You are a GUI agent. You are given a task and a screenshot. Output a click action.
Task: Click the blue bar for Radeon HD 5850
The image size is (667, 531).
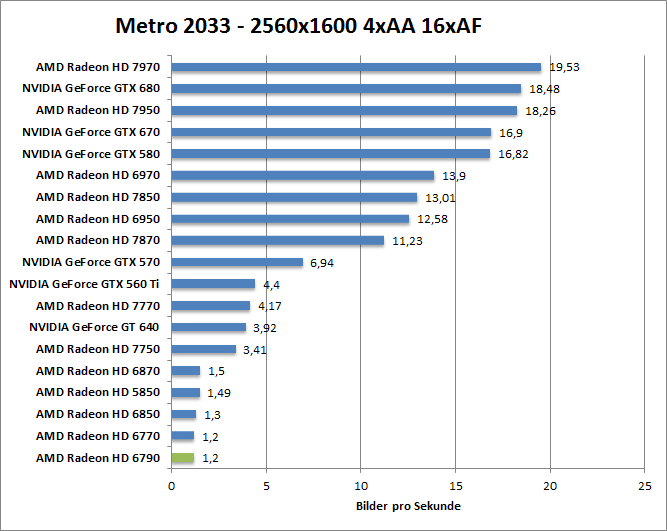pos(186,392)
